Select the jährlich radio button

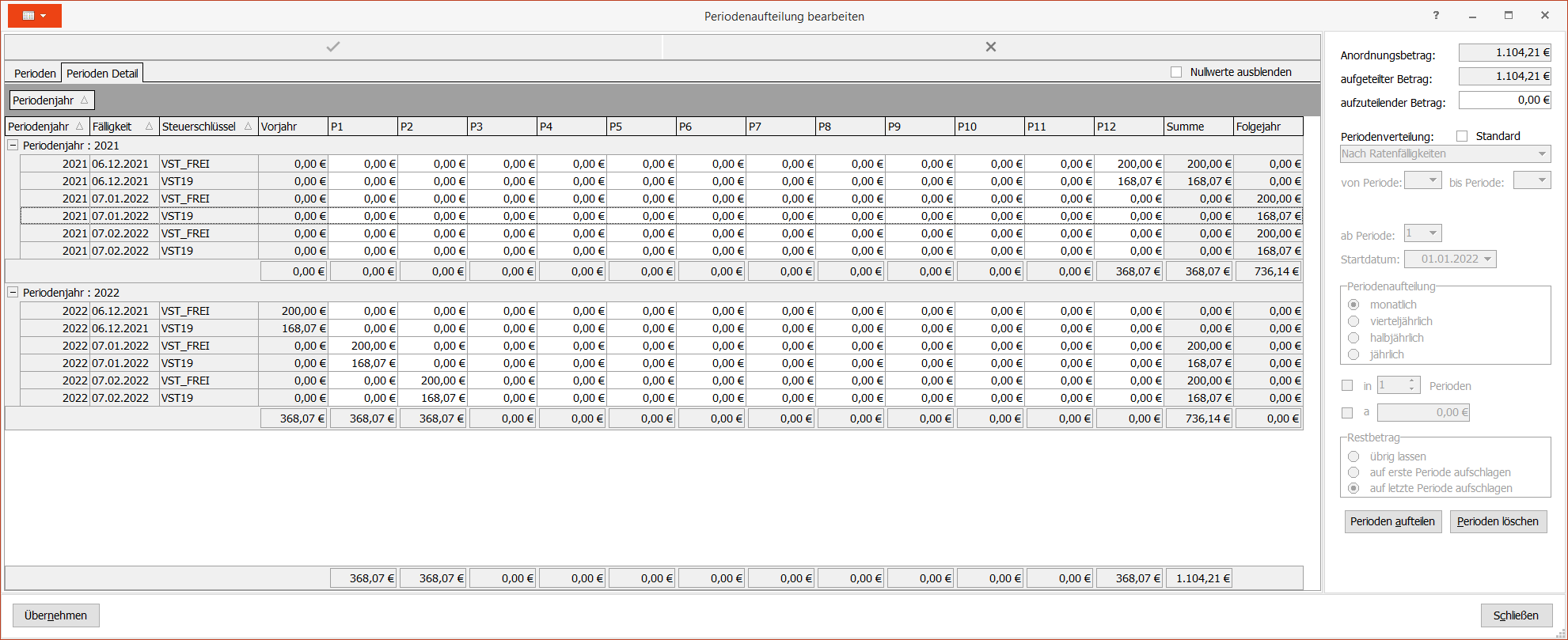point(1353,354)
